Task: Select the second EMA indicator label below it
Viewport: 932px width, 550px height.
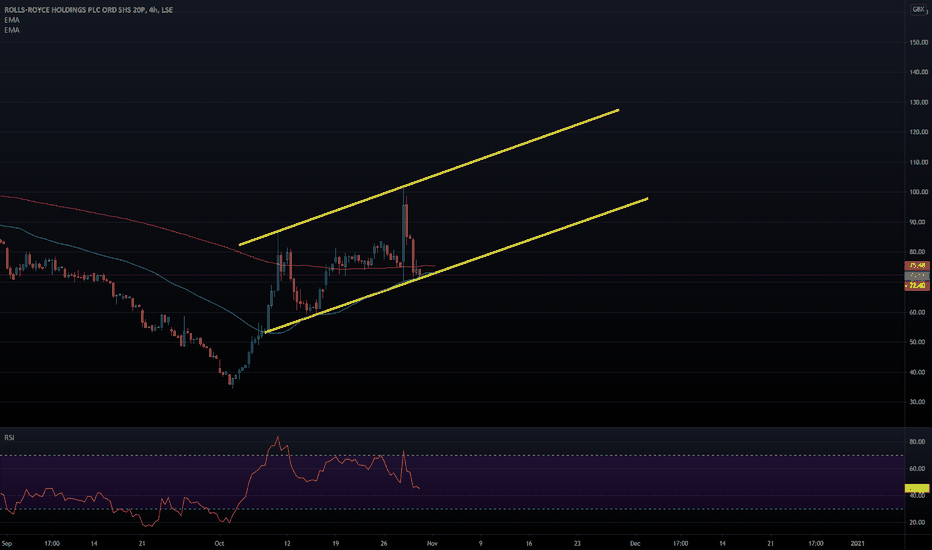Action: (x=11, y=30)
